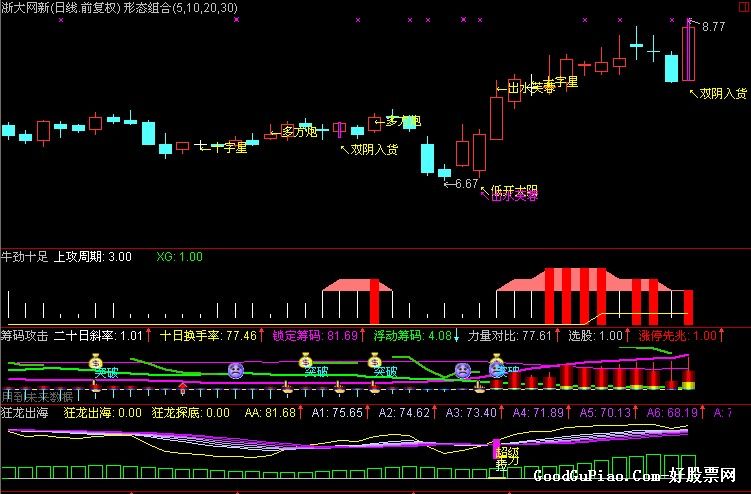Image resolution: width=751 pixels, height=494 pixels.
Task: Click the rightmost lamp icon on the dashed line
Action: tap(478, 387)
